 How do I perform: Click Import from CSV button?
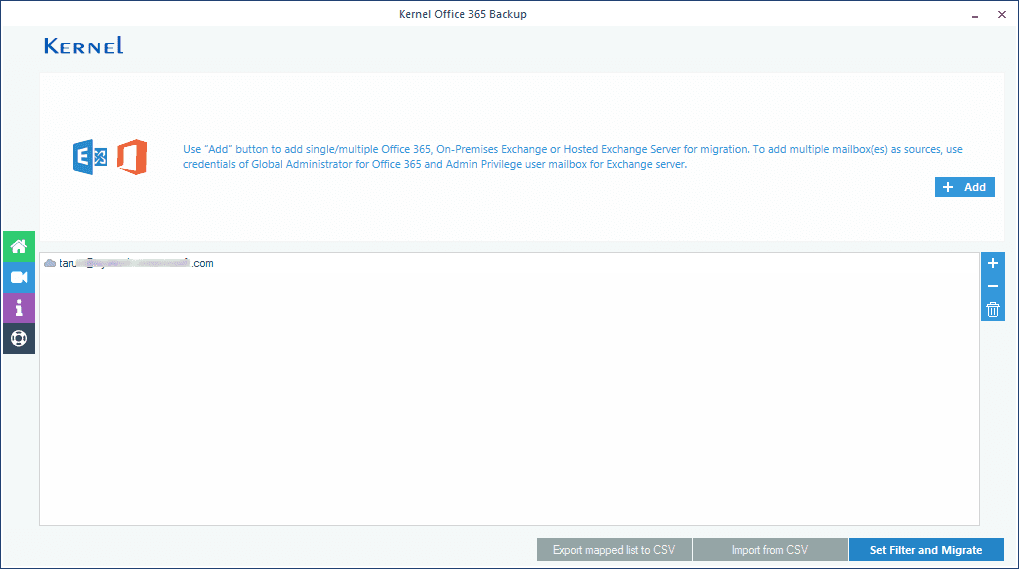coord(770,550)
